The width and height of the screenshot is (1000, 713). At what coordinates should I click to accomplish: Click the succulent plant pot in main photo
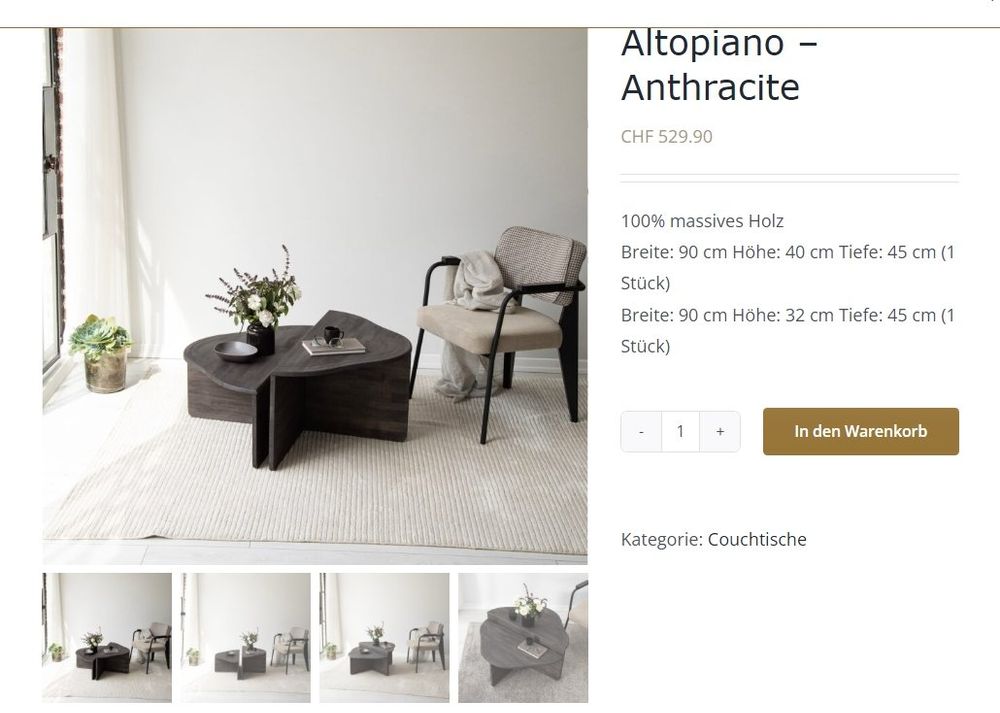tap(102, 353)
